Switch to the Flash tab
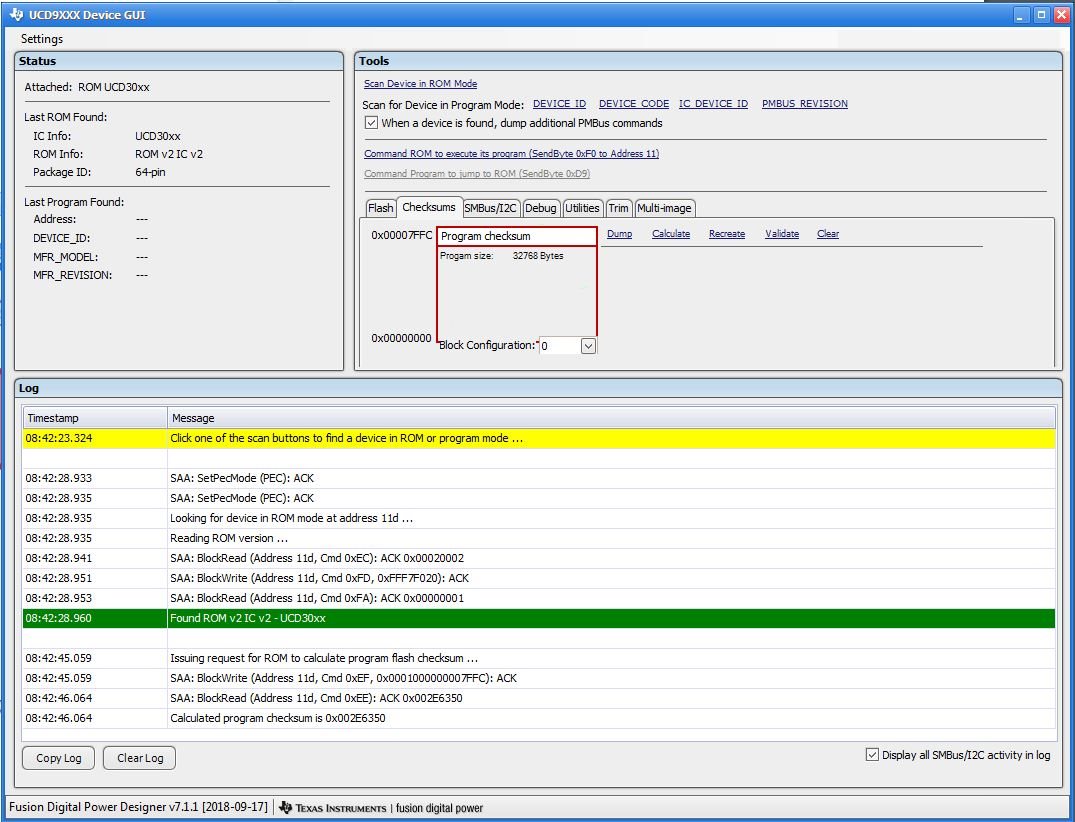 point(381,208)
